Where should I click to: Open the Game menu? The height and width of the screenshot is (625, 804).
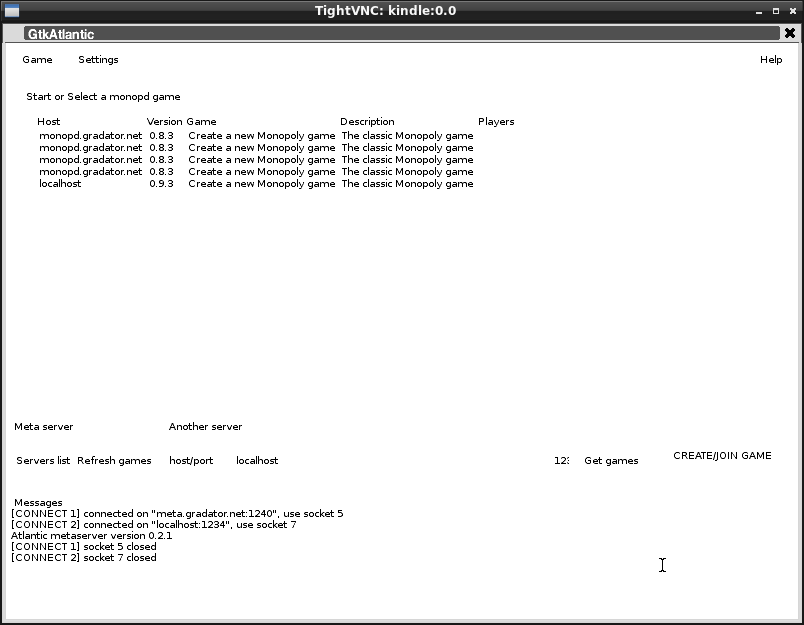(x=37, y=59)
